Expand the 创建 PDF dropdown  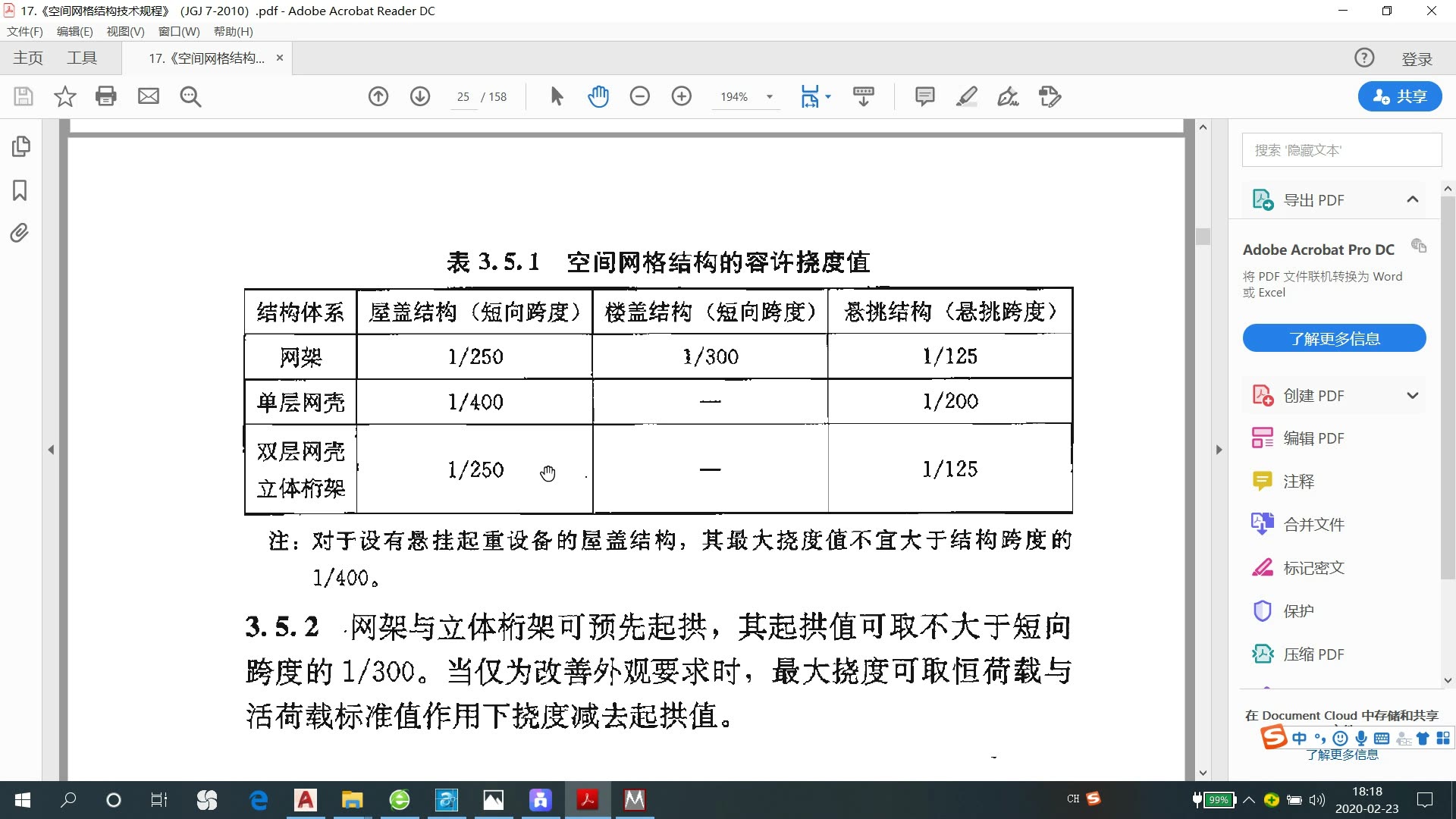tap(1413, 395)
